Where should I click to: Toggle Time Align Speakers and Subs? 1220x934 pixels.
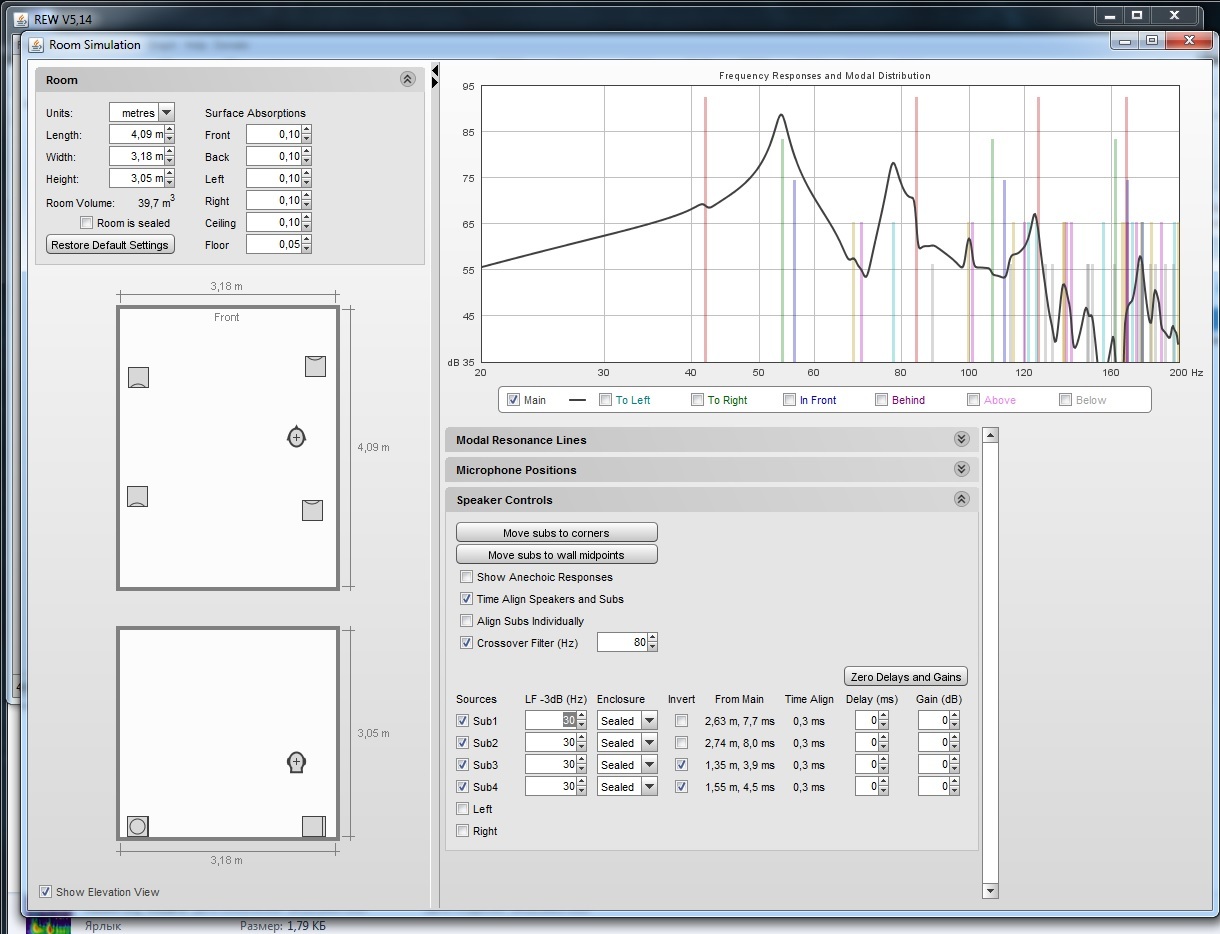[x=466, y=599]
